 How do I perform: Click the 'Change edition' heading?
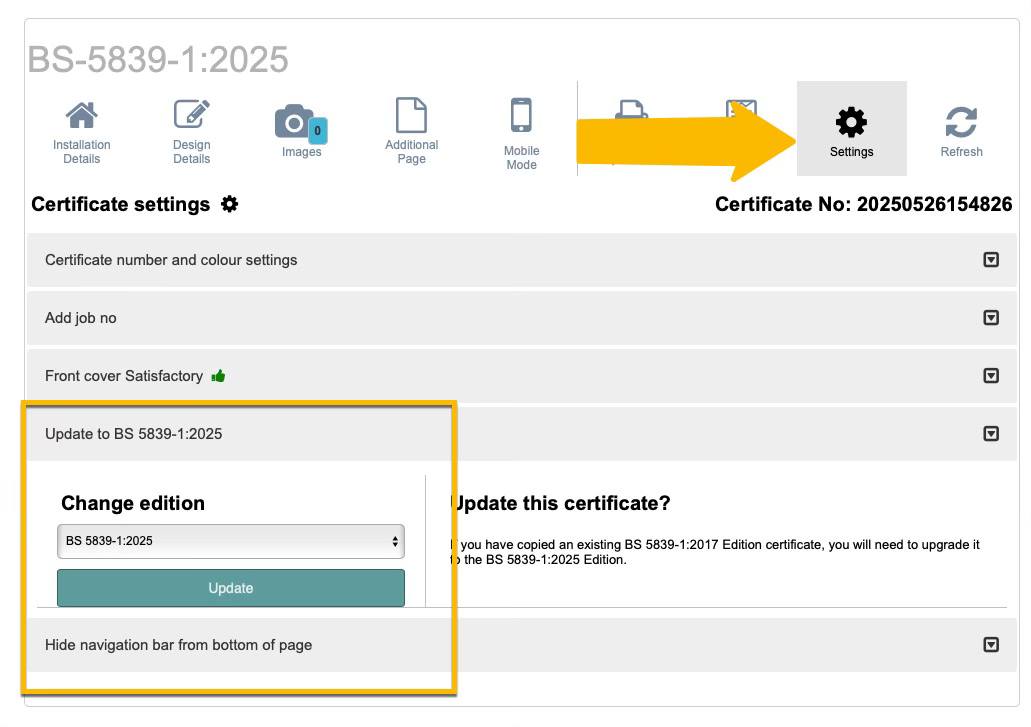pyautogui.click(x=133, y=503)
